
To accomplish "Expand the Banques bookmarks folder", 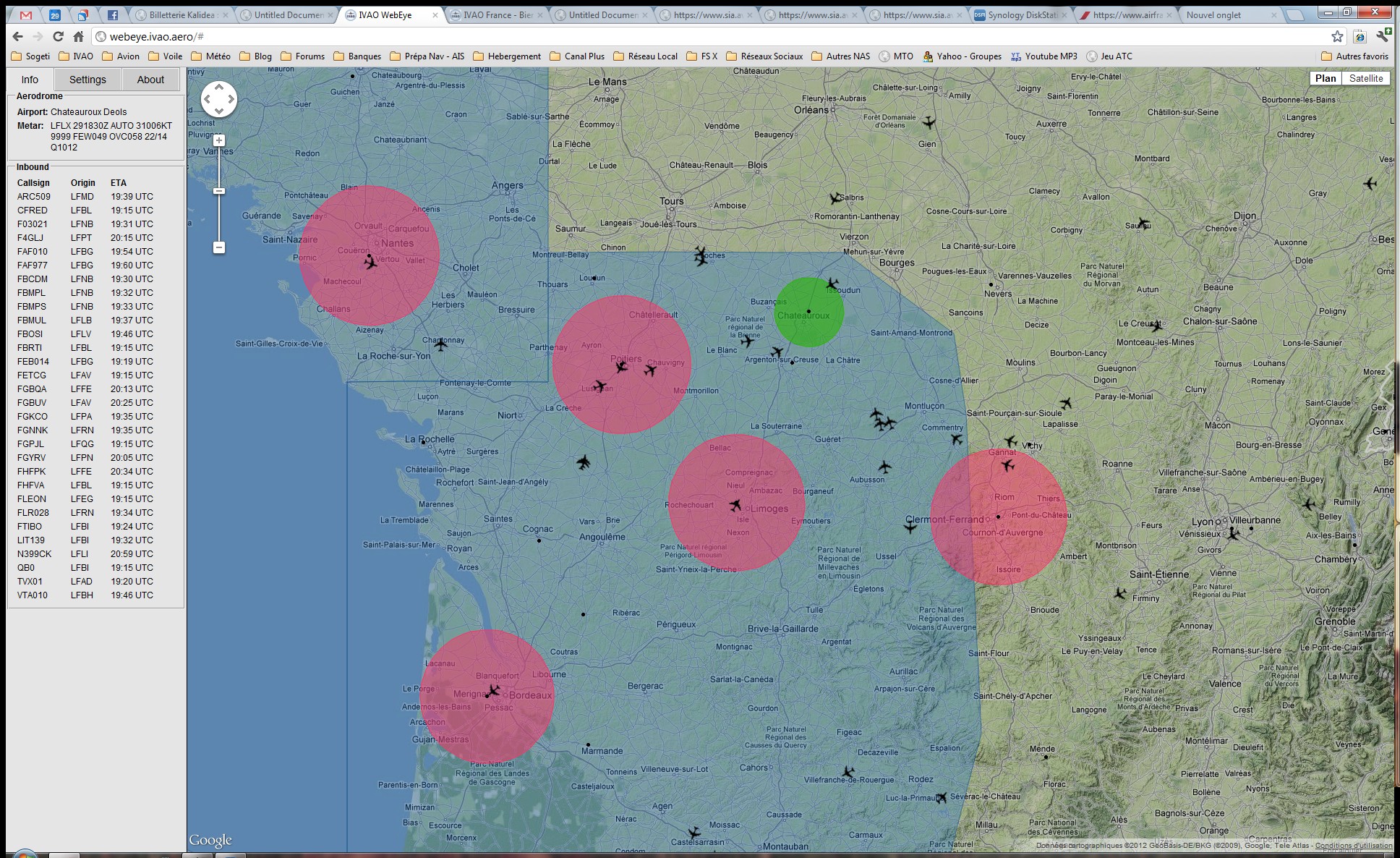I will click(x=357, y=56).
